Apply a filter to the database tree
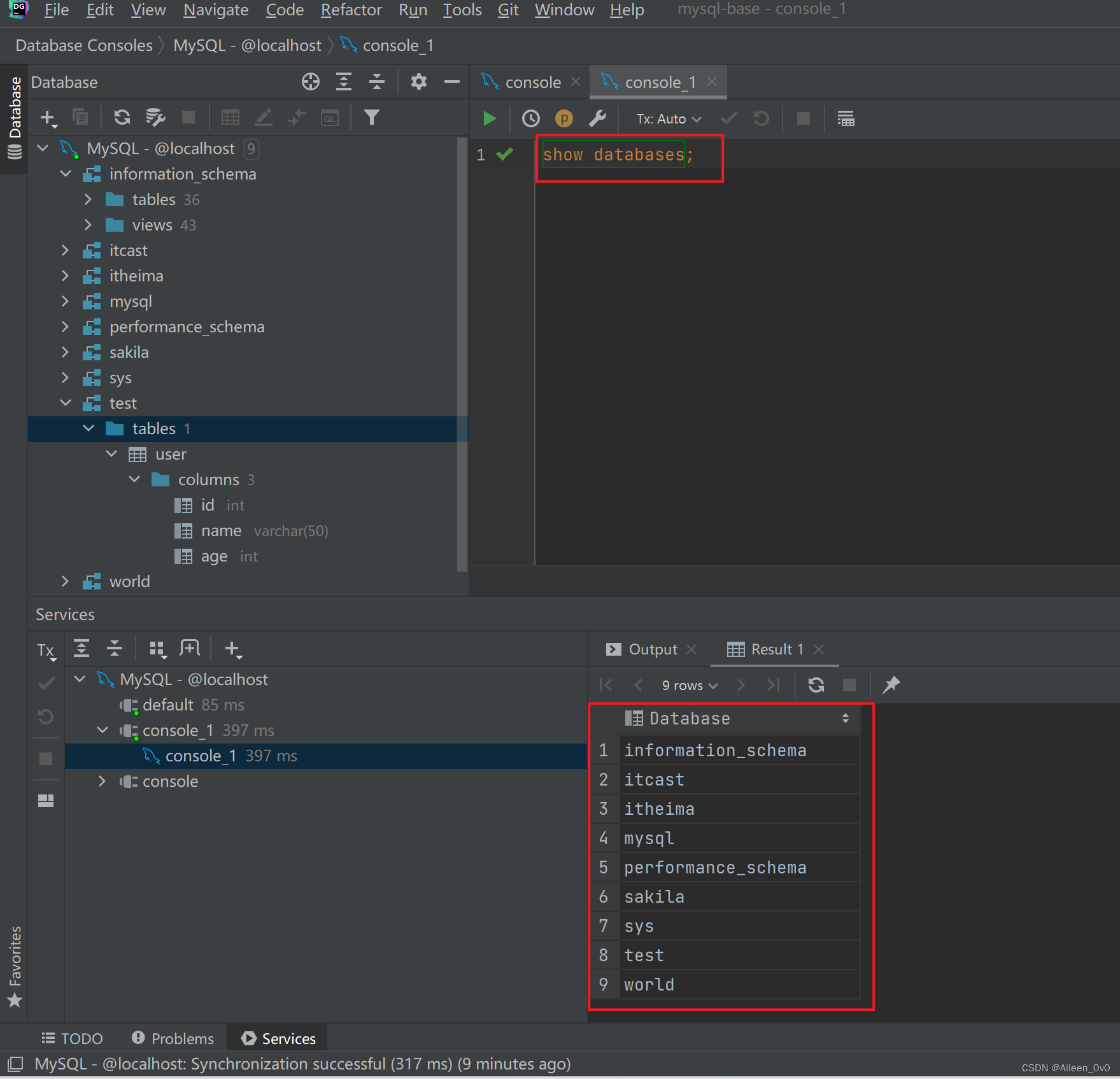 372,117
